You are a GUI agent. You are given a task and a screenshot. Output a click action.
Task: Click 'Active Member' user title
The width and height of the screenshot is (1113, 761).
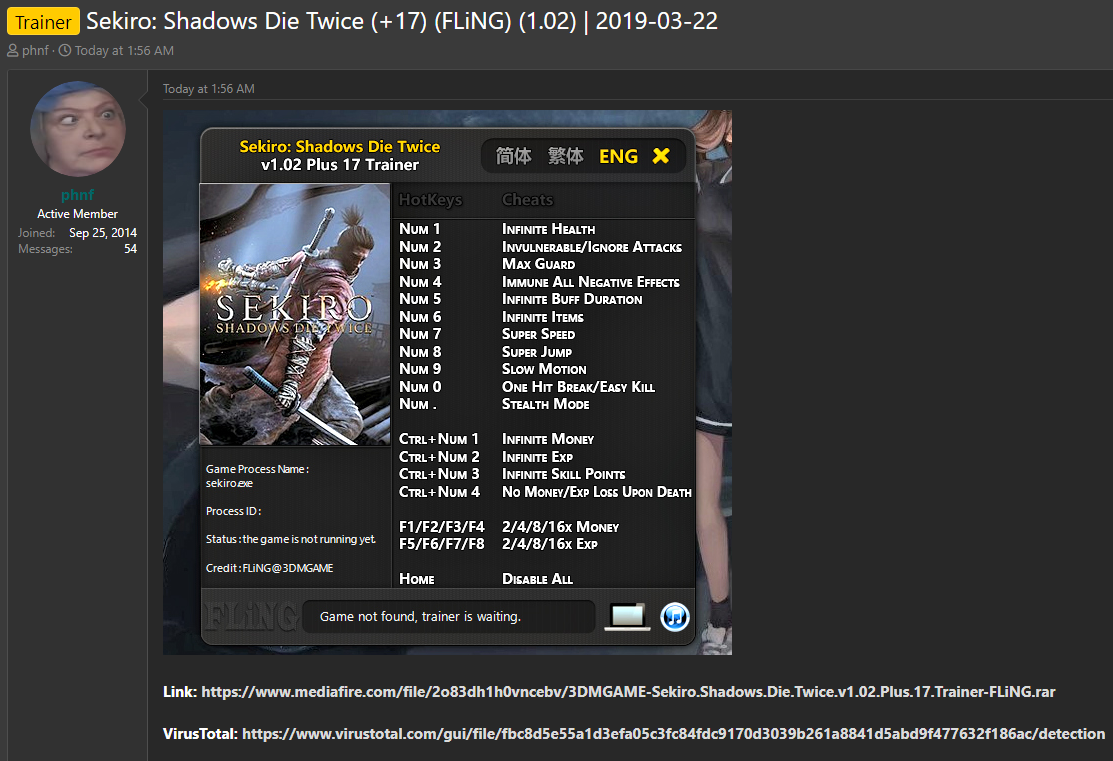(77, 214)
